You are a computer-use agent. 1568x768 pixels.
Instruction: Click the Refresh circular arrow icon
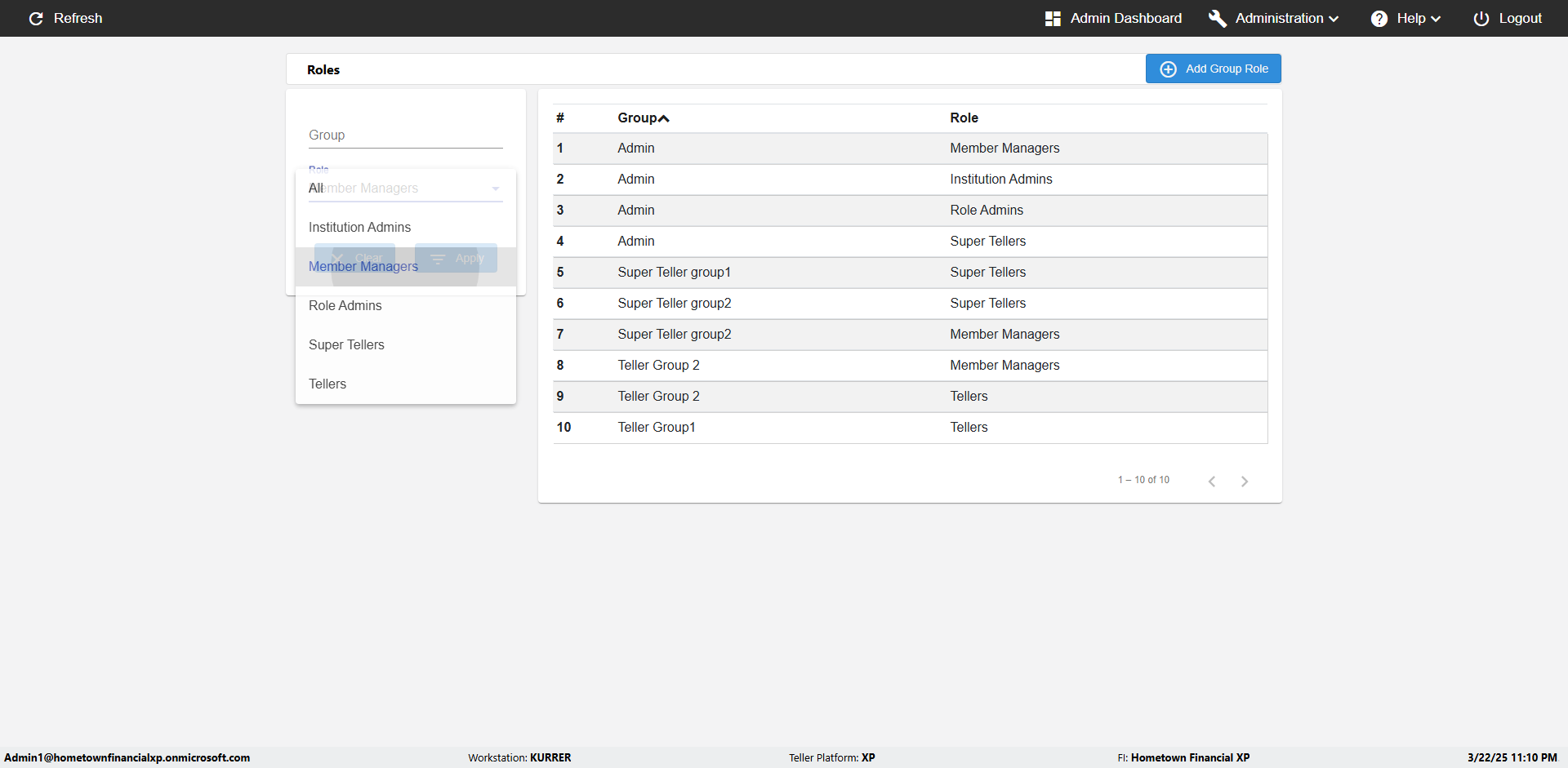(36, 18)
